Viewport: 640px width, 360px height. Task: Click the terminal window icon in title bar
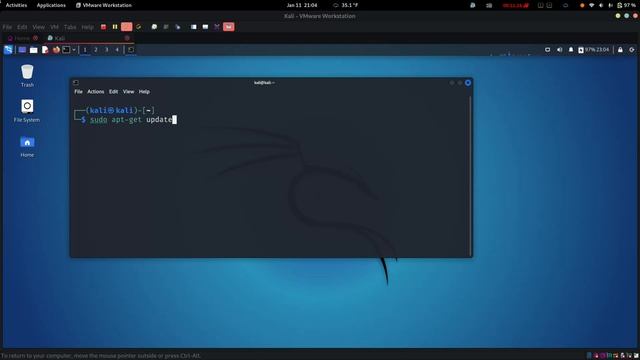click(76, 83)
